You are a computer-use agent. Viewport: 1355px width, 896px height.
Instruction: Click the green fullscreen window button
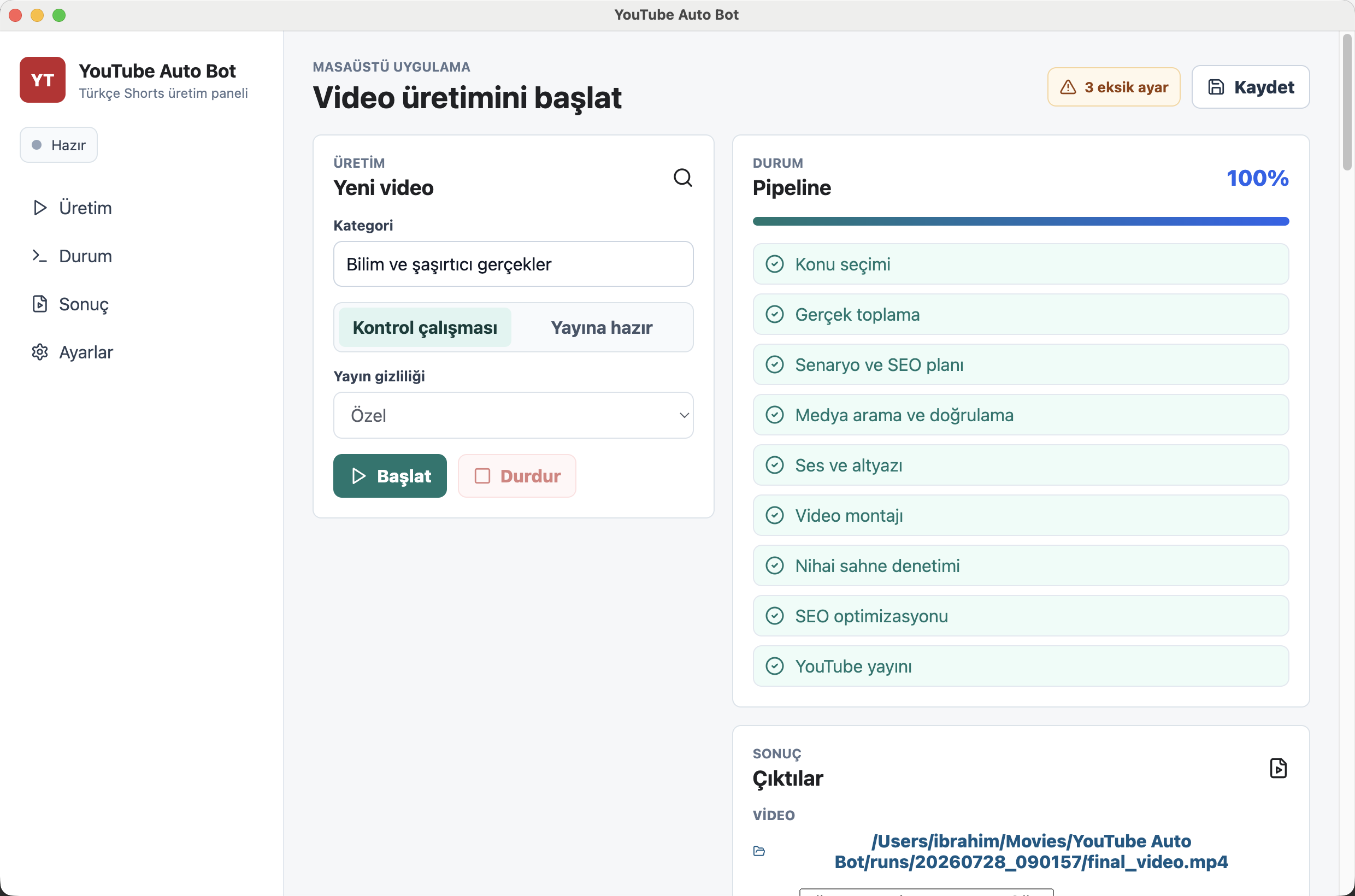point(59,15)
